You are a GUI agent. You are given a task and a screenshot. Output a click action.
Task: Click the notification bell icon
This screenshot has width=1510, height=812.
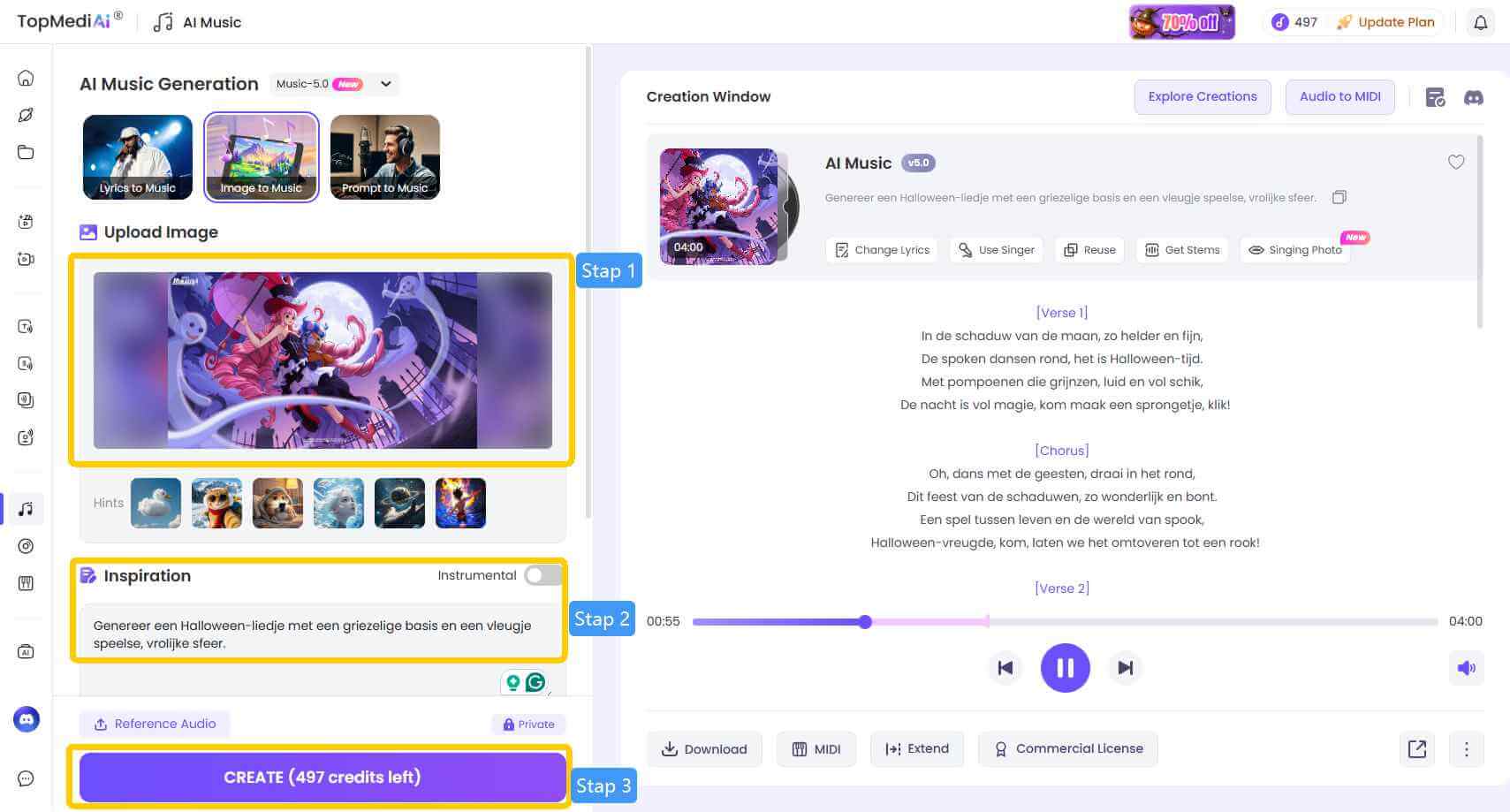[1480, 22]
